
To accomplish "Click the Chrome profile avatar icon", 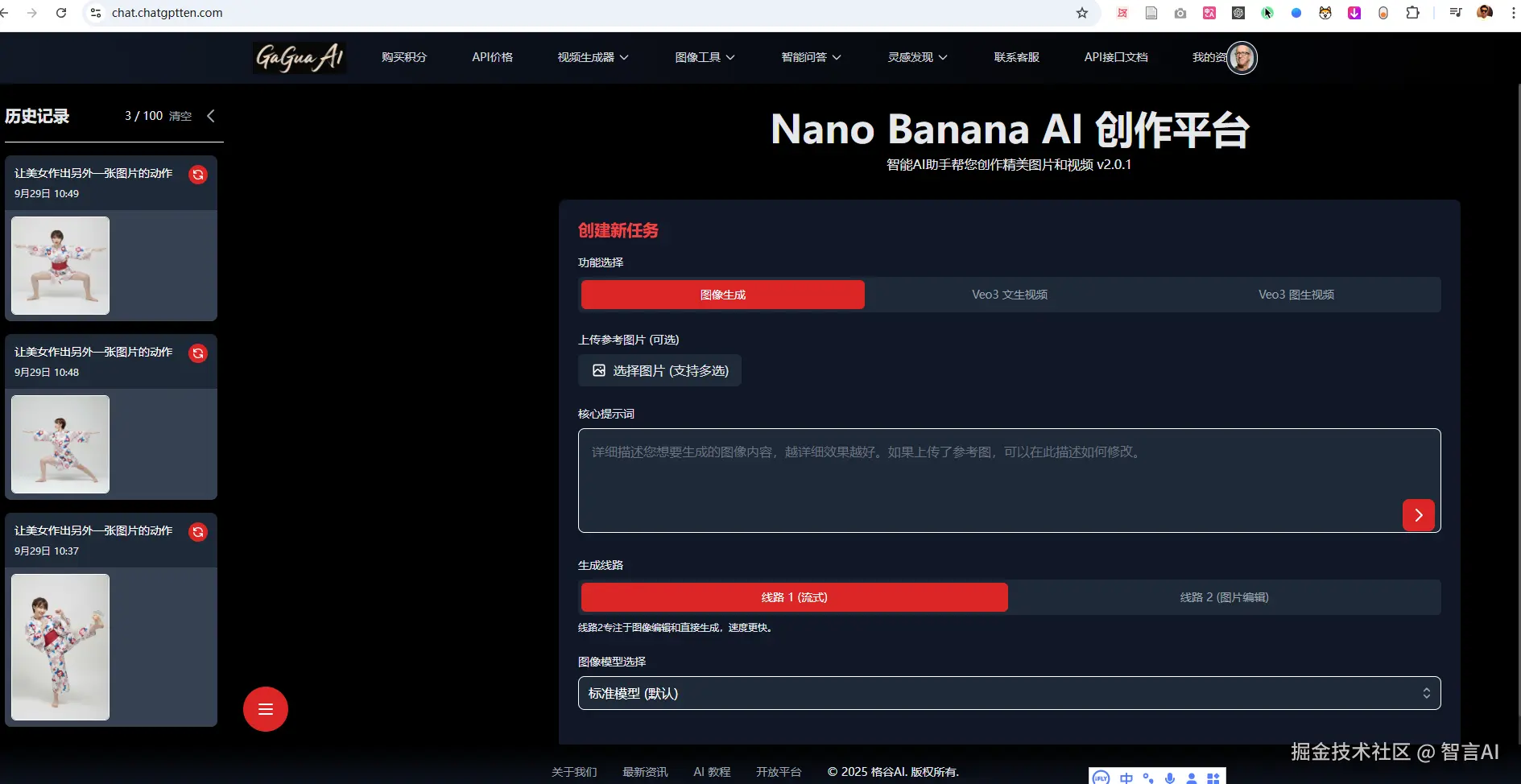I will (1485, 12).
